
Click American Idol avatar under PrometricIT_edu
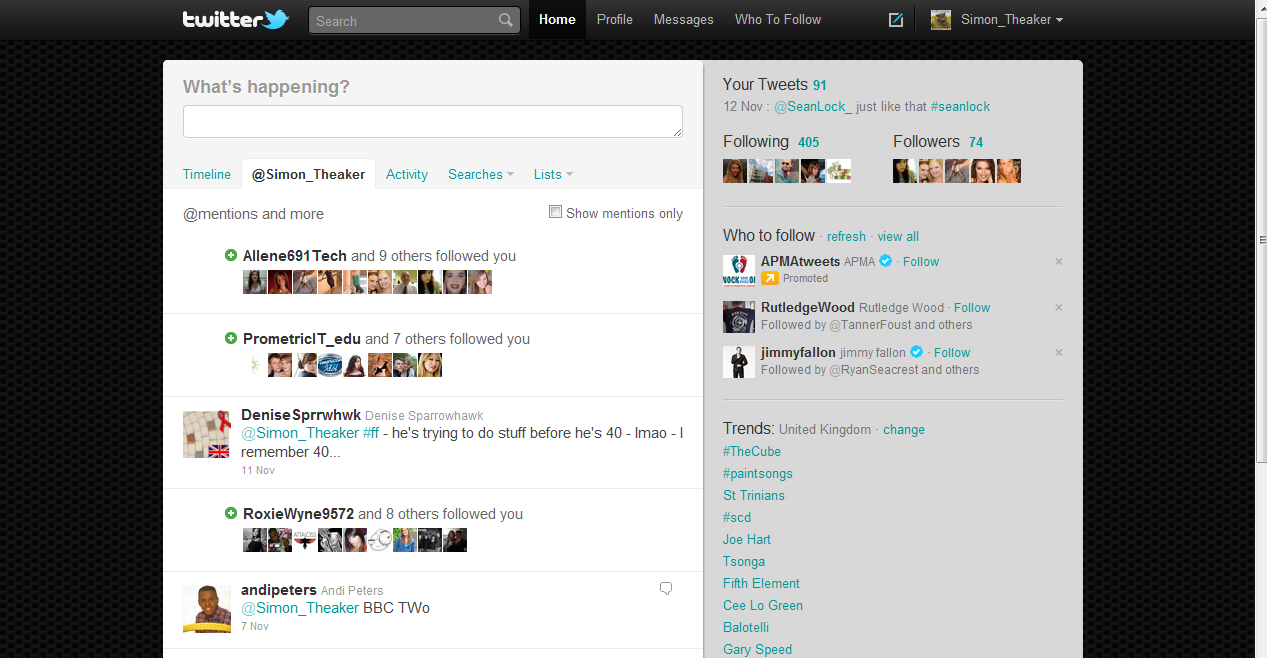[330, 365]
